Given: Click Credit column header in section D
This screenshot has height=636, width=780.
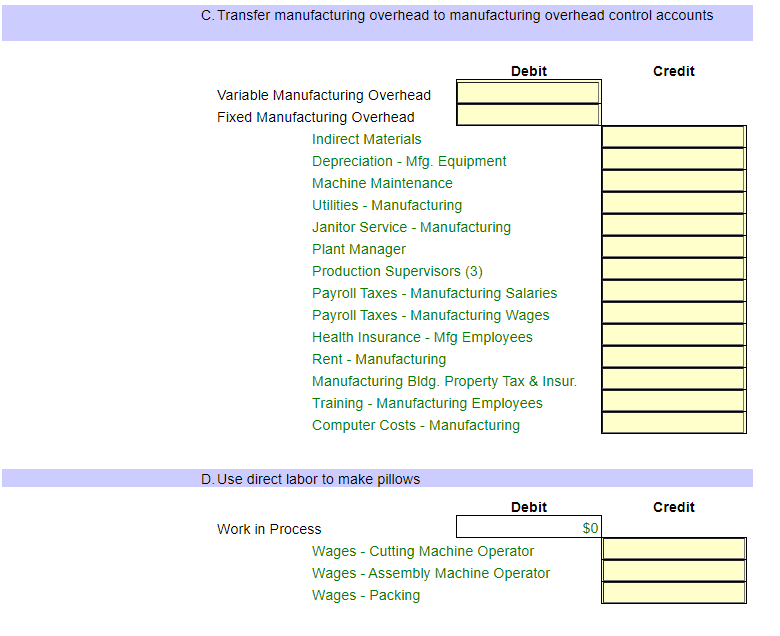Looking at the screenshot, I should (x=674, y=507).
